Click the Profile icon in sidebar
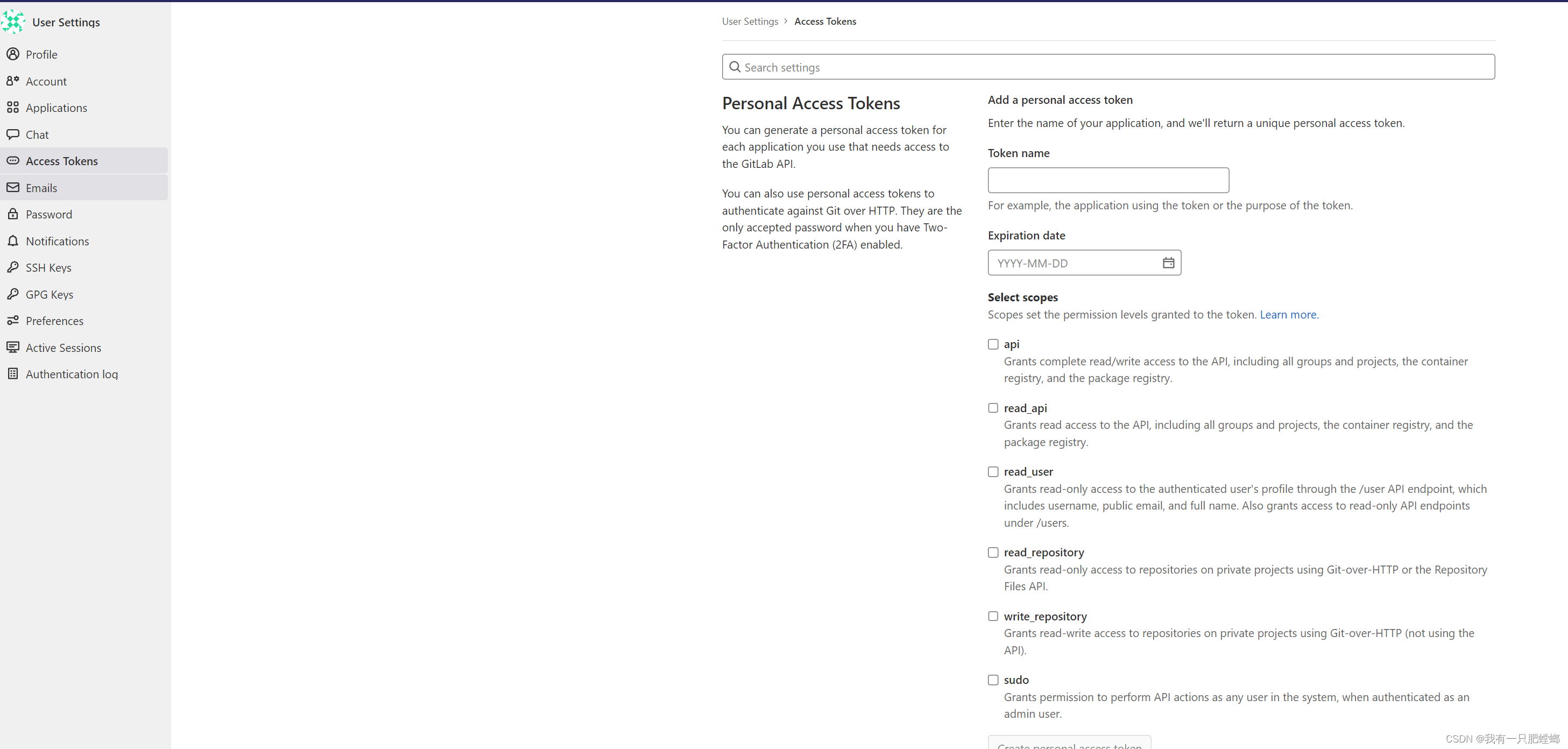The width and height of the screenshot is (1568, 749). (13, 54)
